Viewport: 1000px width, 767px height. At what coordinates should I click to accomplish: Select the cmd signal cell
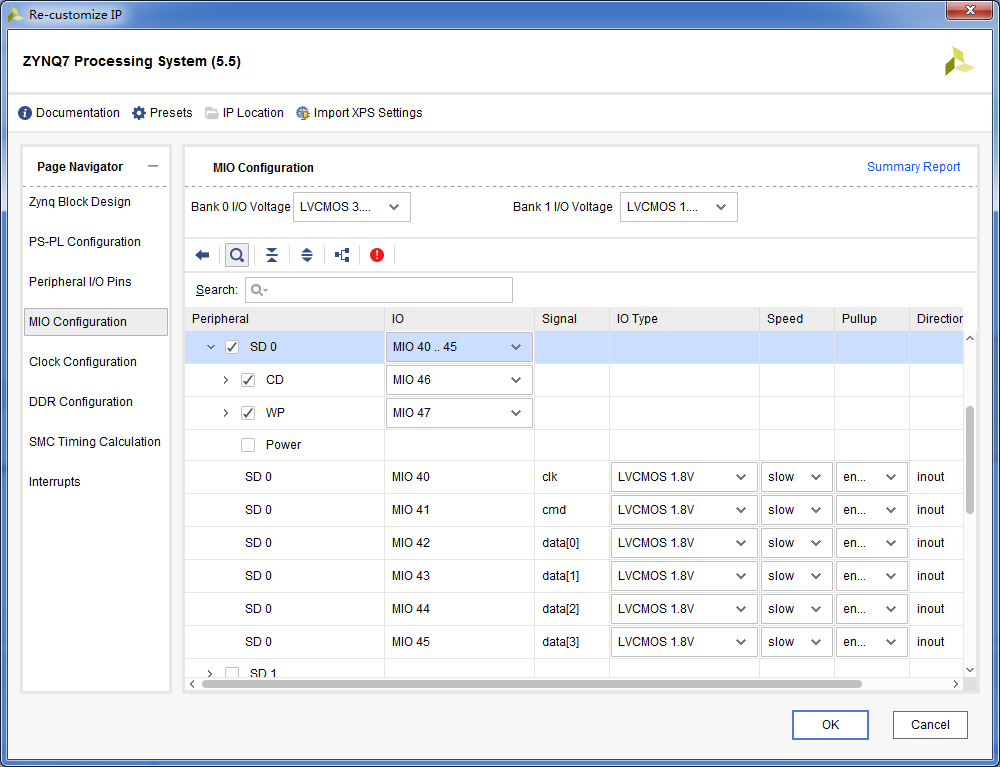(x=572, y=510)
